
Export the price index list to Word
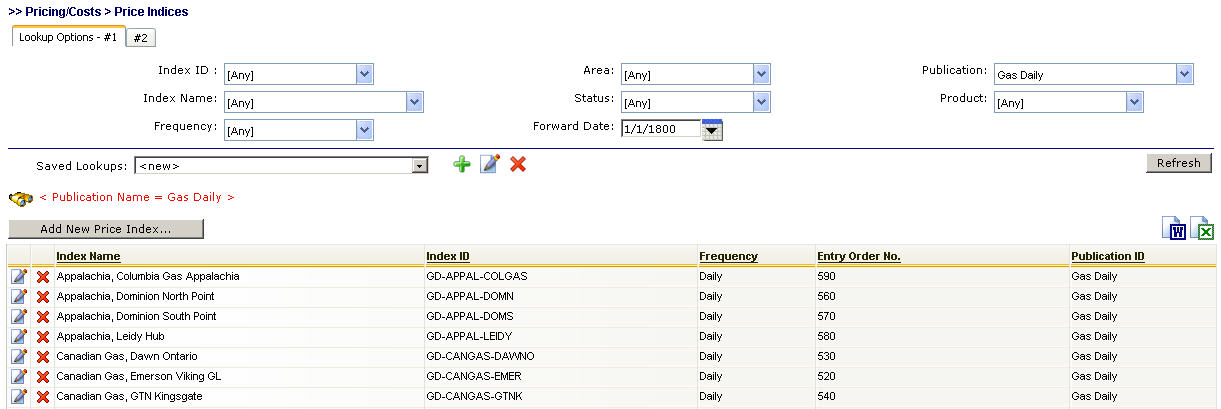click(x=1175, y=229)
